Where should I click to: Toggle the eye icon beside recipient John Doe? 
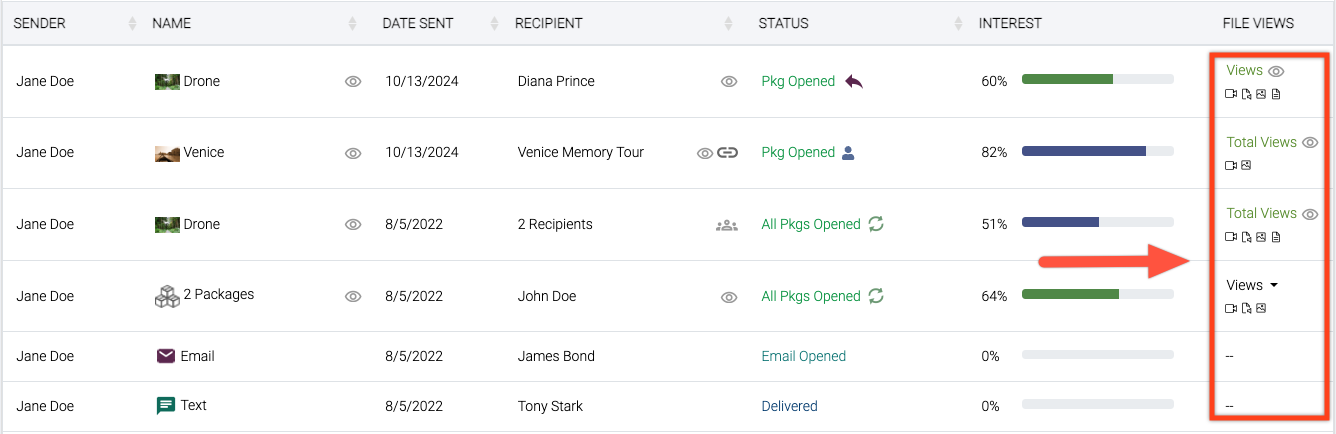click(x=729, y=297)
